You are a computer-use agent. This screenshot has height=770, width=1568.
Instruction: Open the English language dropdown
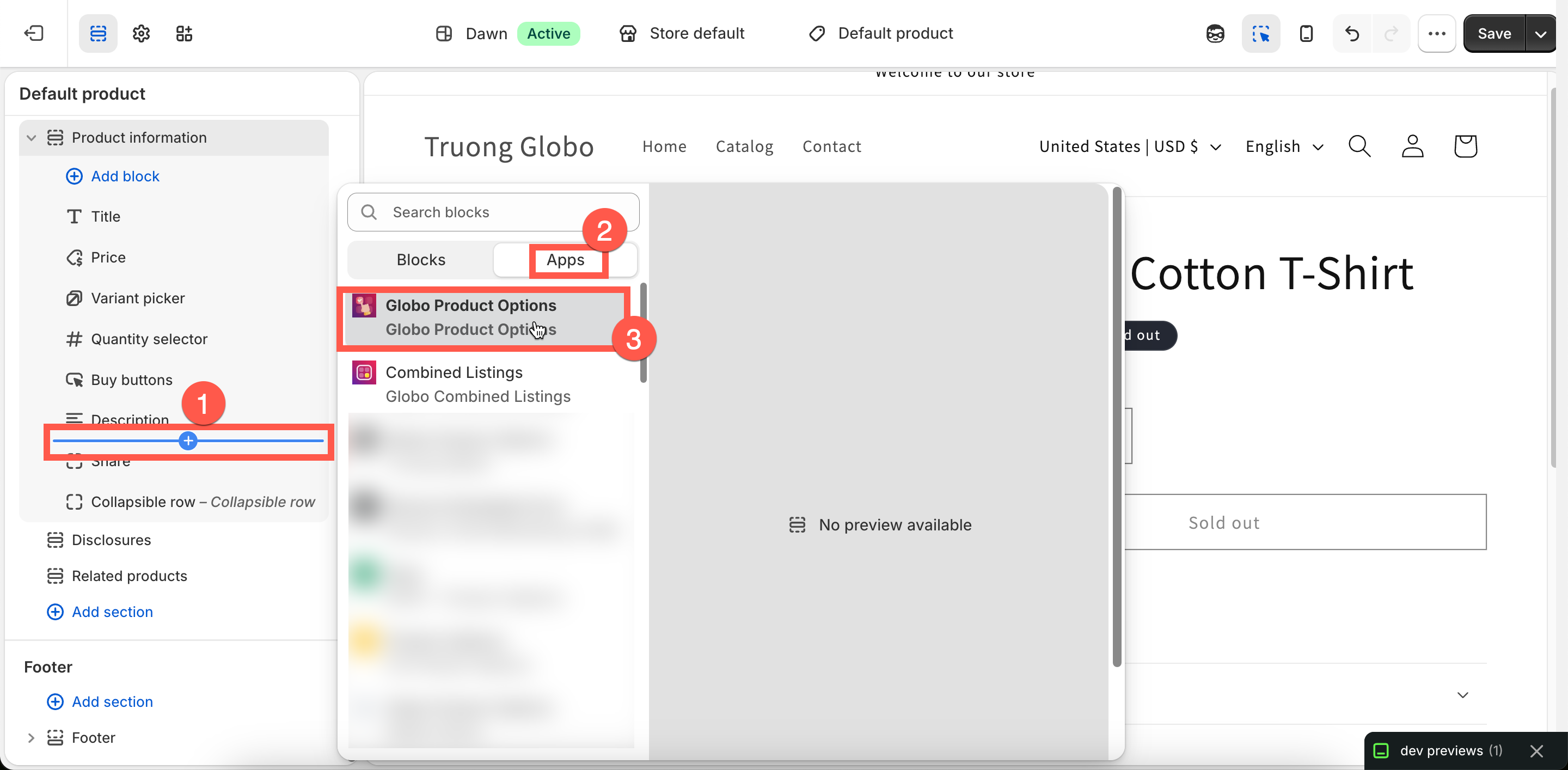coord(1284,146)
